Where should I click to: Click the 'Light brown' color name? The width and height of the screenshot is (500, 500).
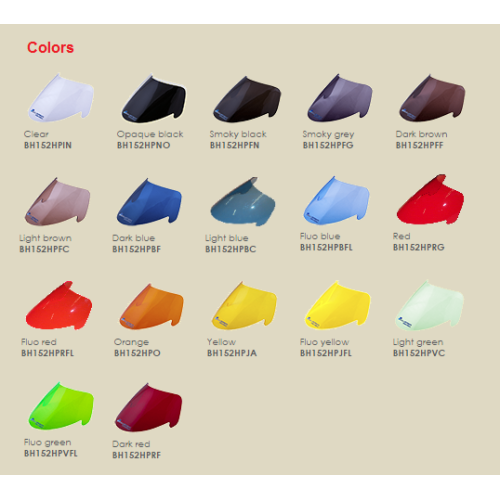click(45, 238)
